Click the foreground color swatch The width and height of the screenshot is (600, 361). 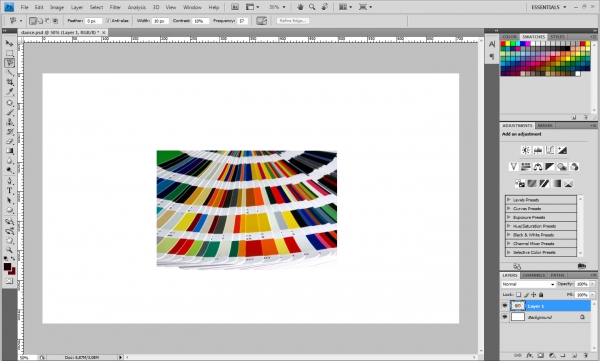(7, 266)
